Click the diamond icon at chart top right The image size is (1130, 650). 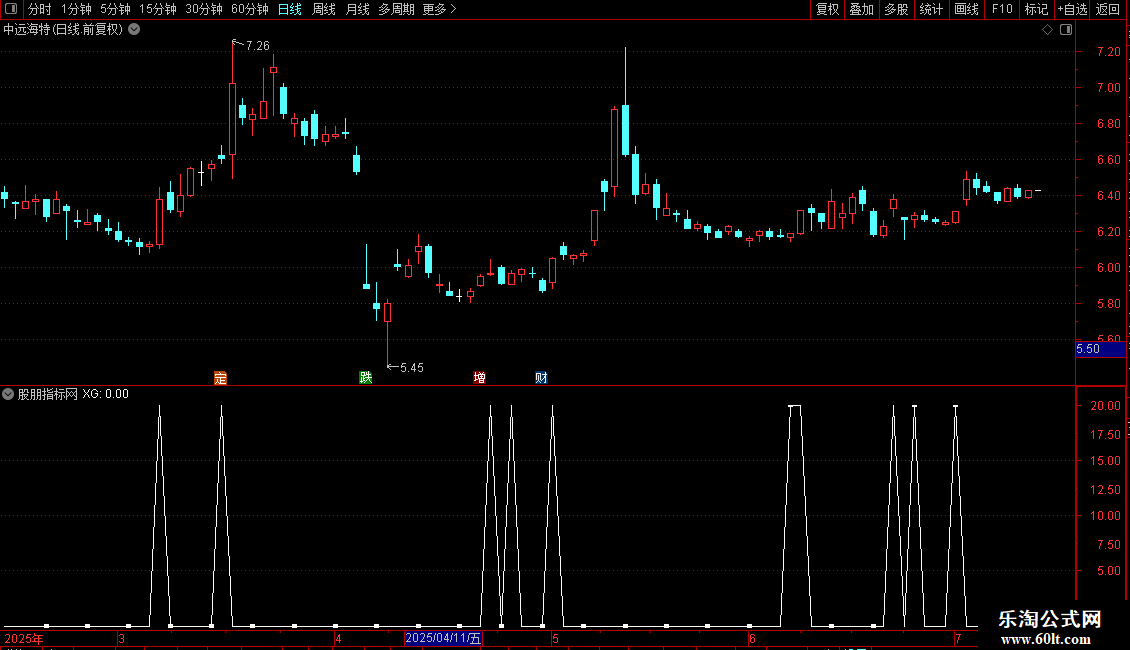pyautogui.click(x=1048, y=30)
